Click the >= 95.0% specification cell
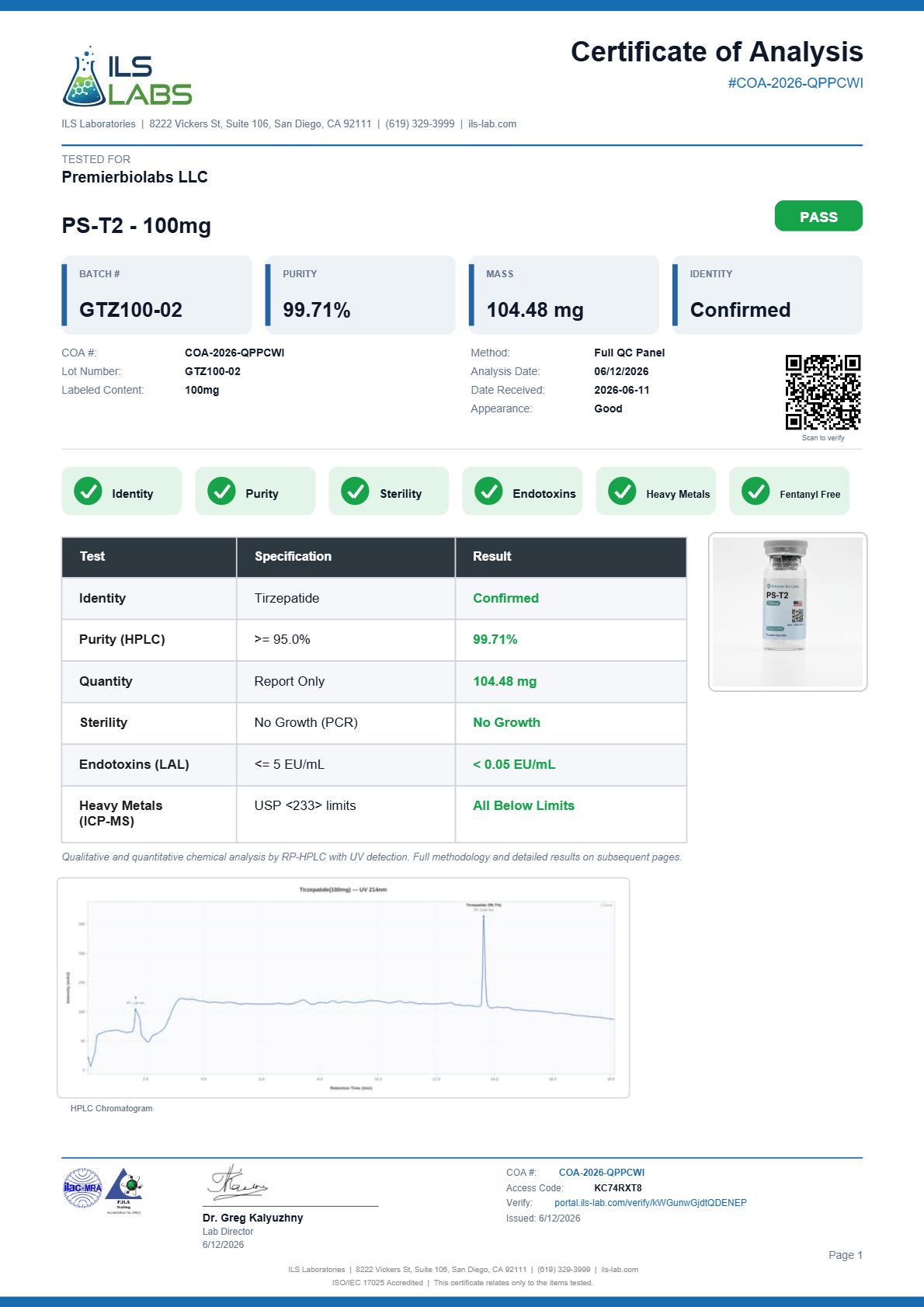The width and height of the screenshot is (924, 1307). (x=346, y=640)
